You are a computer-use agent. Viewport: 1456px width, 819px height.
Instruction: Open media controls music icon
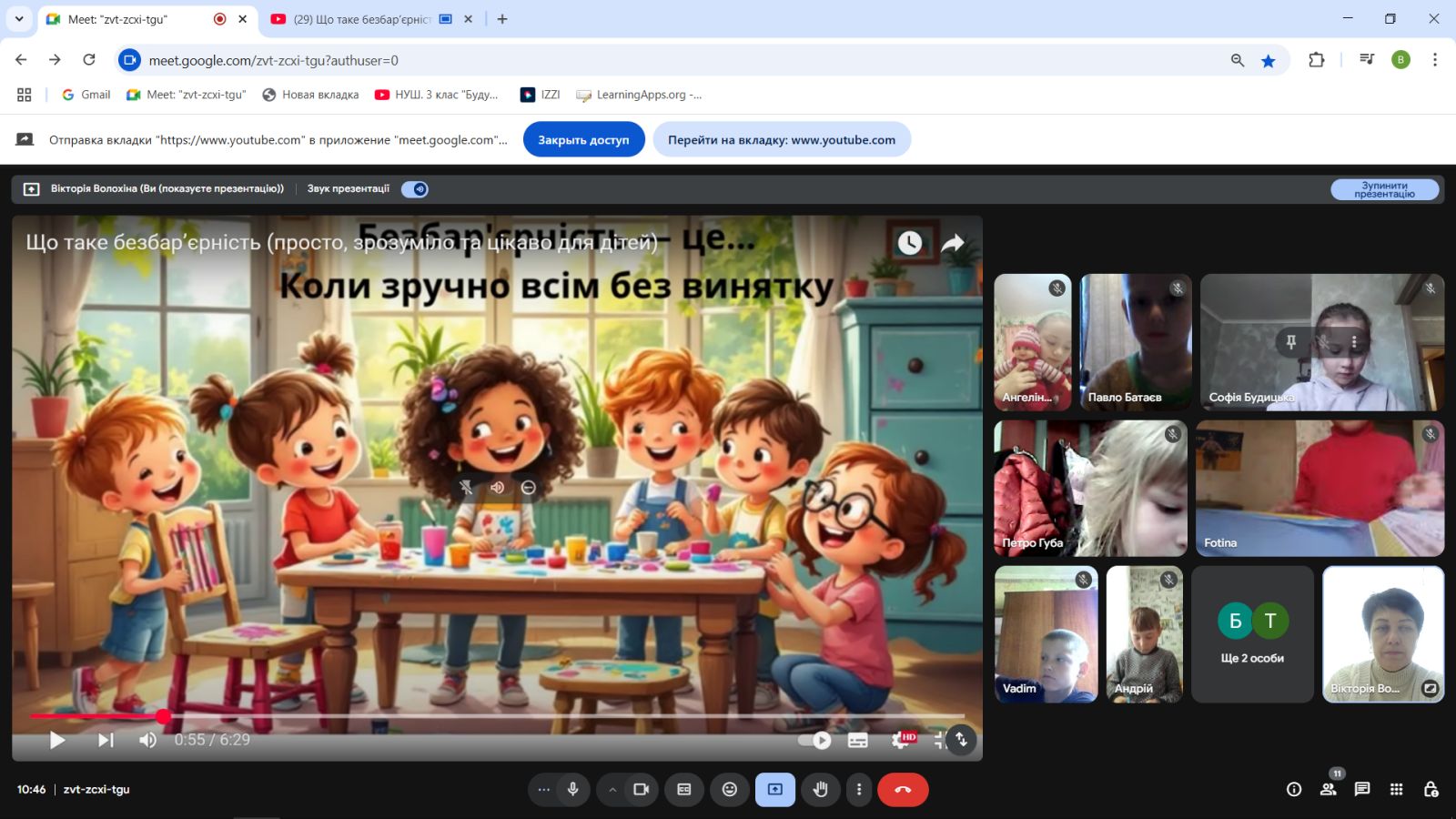[x=1367, y=60]
